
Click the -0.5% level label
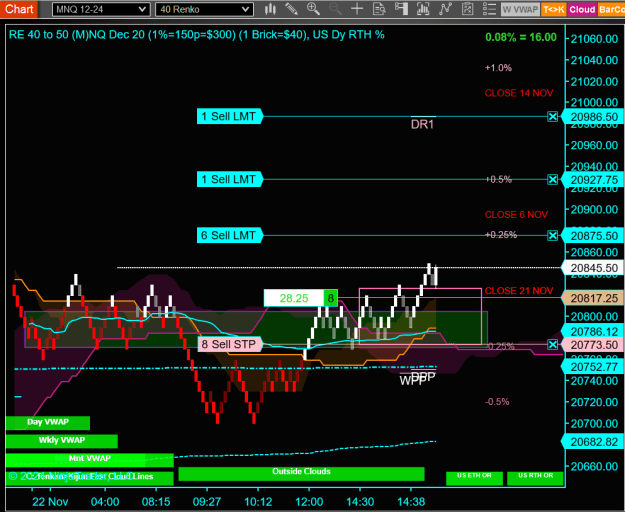[497, 402]
